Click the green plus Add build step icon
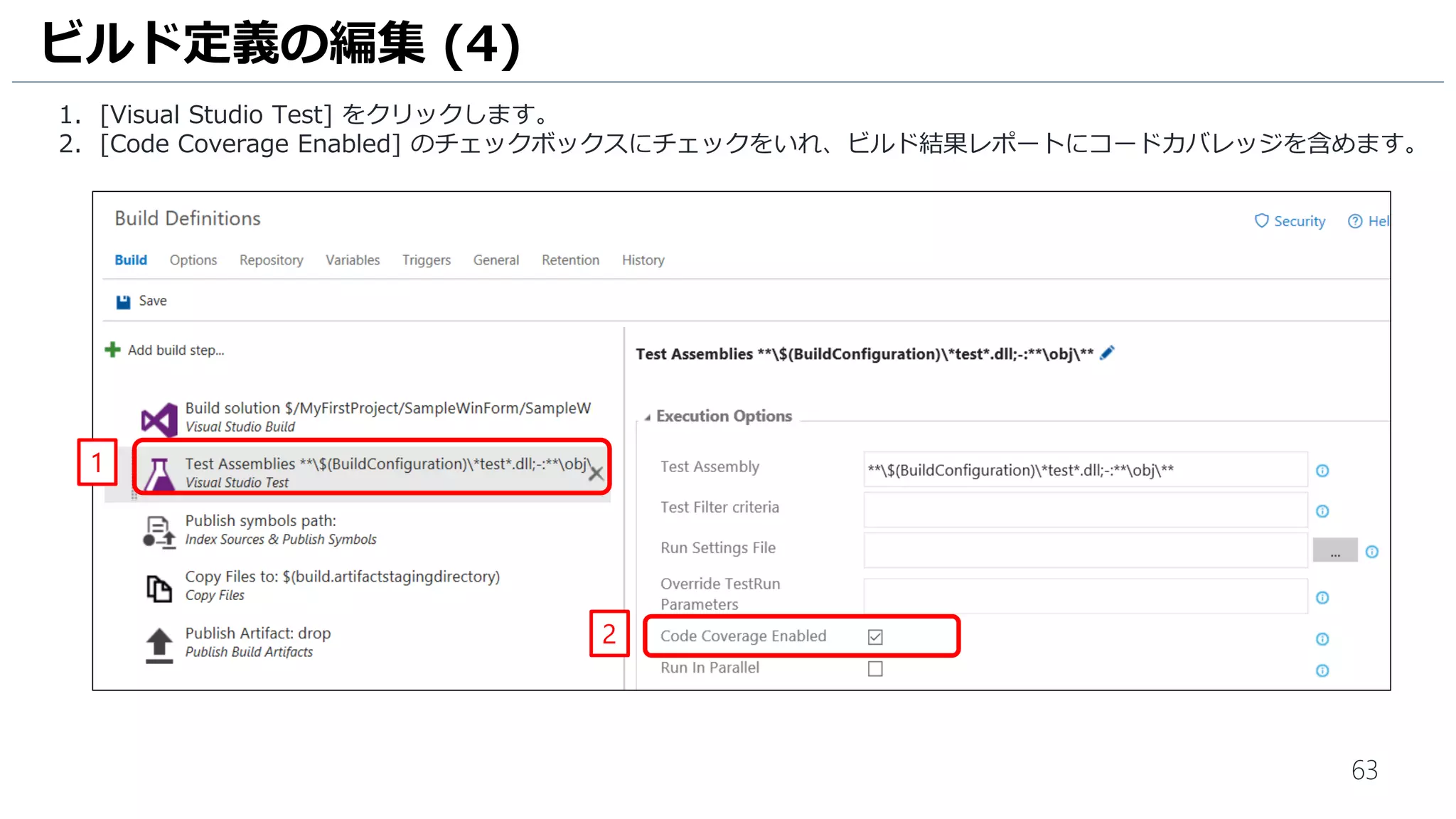This screenshot has width=1456, height=819. (x=112, y=350)
